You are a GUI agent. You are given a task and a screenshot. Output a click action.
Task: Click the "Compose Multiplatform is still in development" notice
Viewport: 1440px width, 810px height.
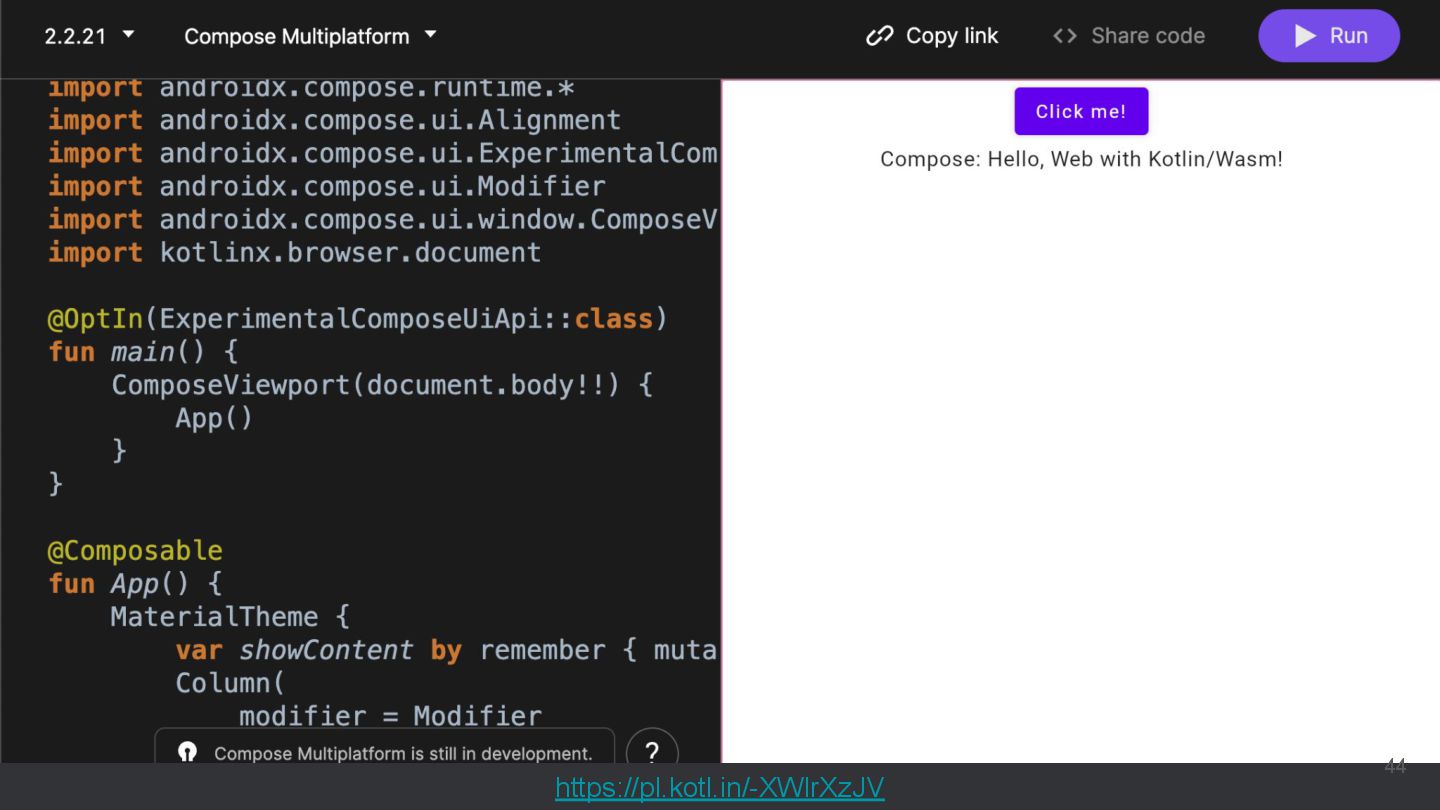tap(402, 753)
